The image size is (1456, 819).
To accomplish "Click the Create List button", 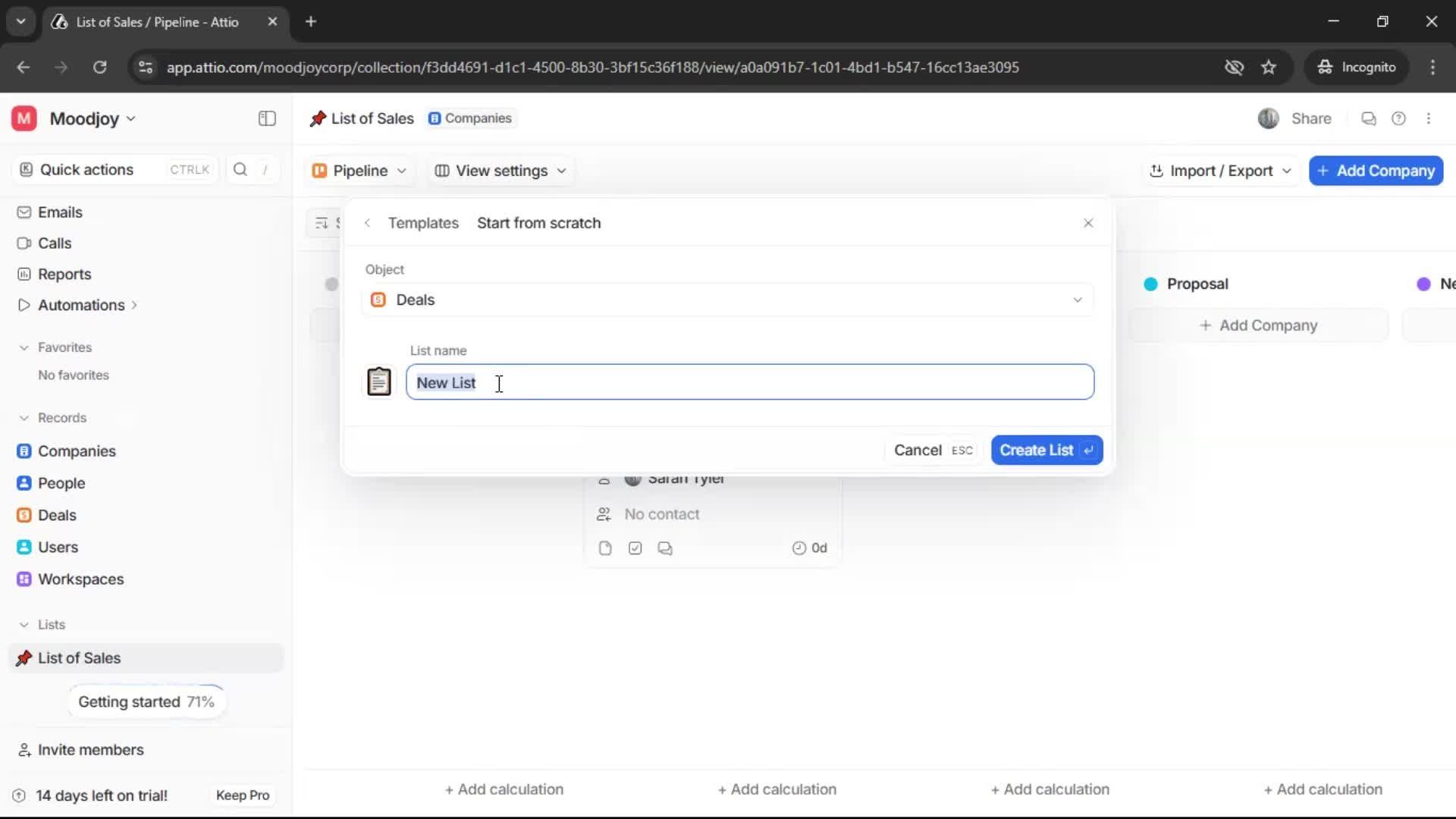I will pos(1046,450).
